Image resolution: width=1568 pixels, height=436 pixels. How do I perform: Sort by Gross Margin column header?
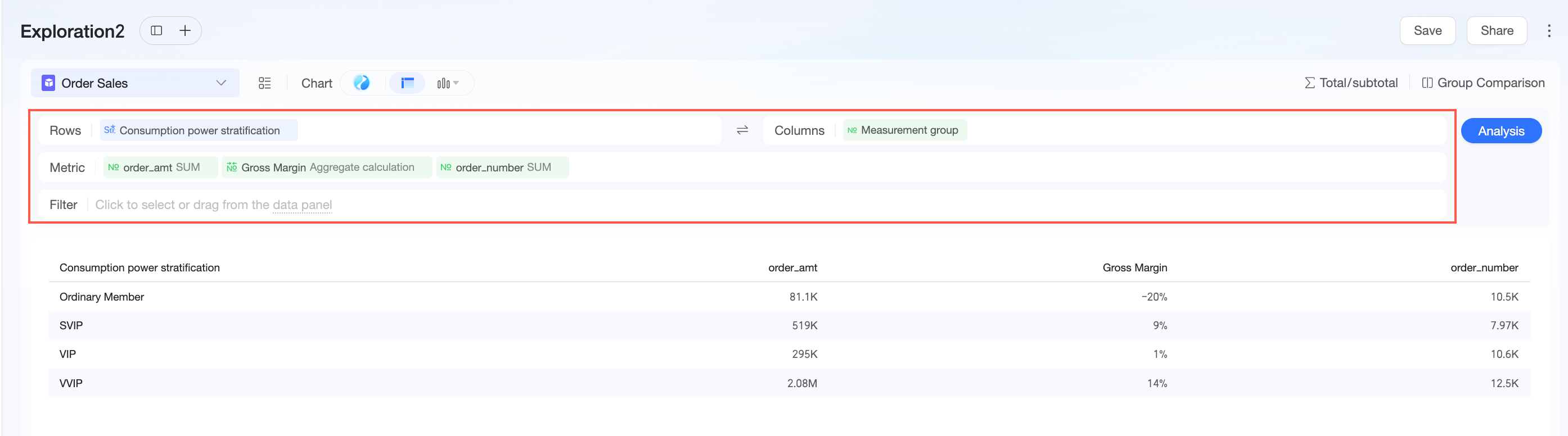(1134, 267)
